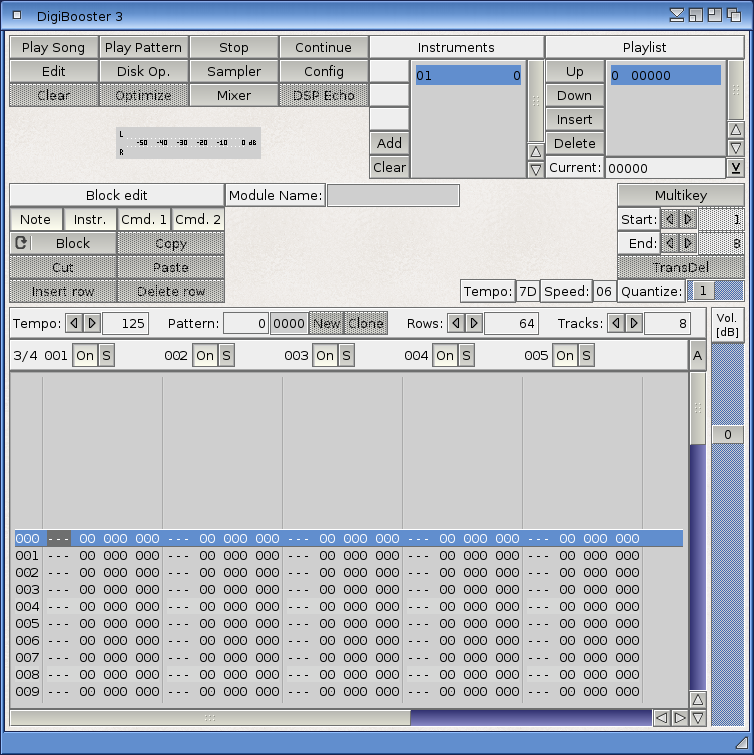Image resolution: width=754 pixels, height=755 pixels.
Task: Solo track 001 with S button
Action: tap(106, 355)
